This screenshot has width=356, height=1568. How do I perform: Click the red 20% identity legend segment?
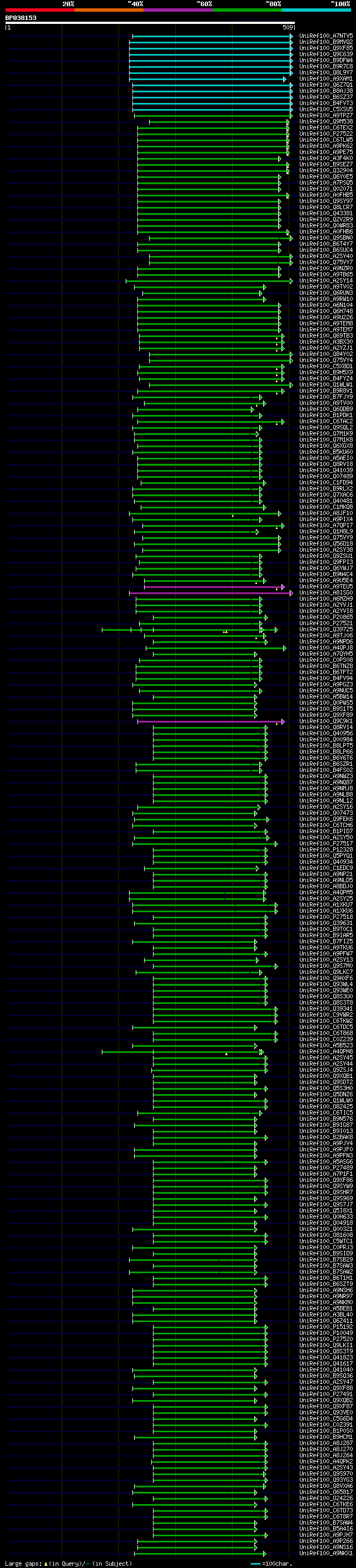click(40, 10)
